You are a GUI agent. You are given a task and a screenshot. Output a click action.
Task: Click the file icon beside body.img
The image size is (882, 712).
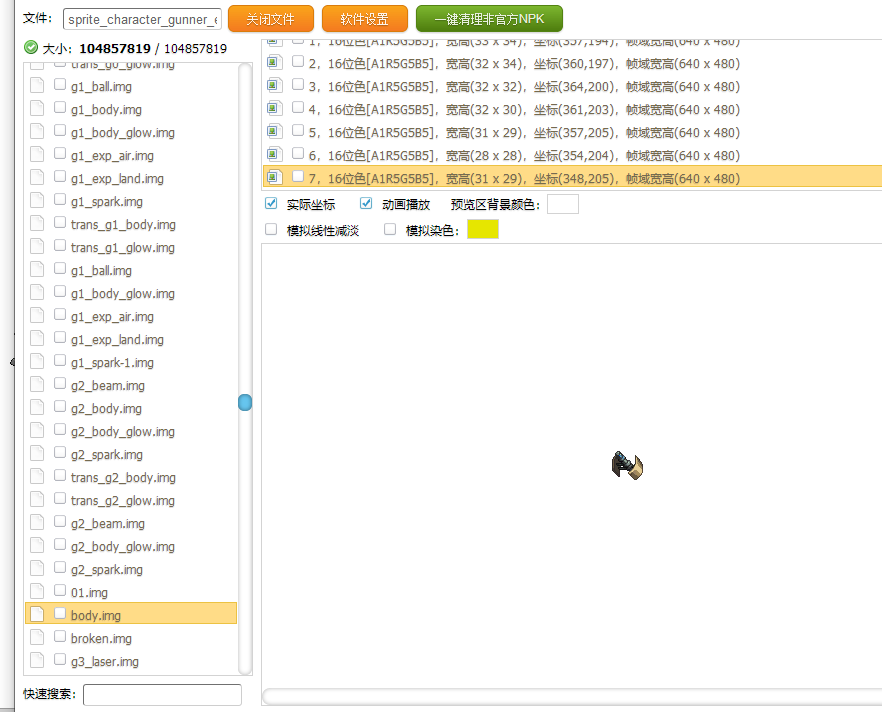tap(37, 615)
